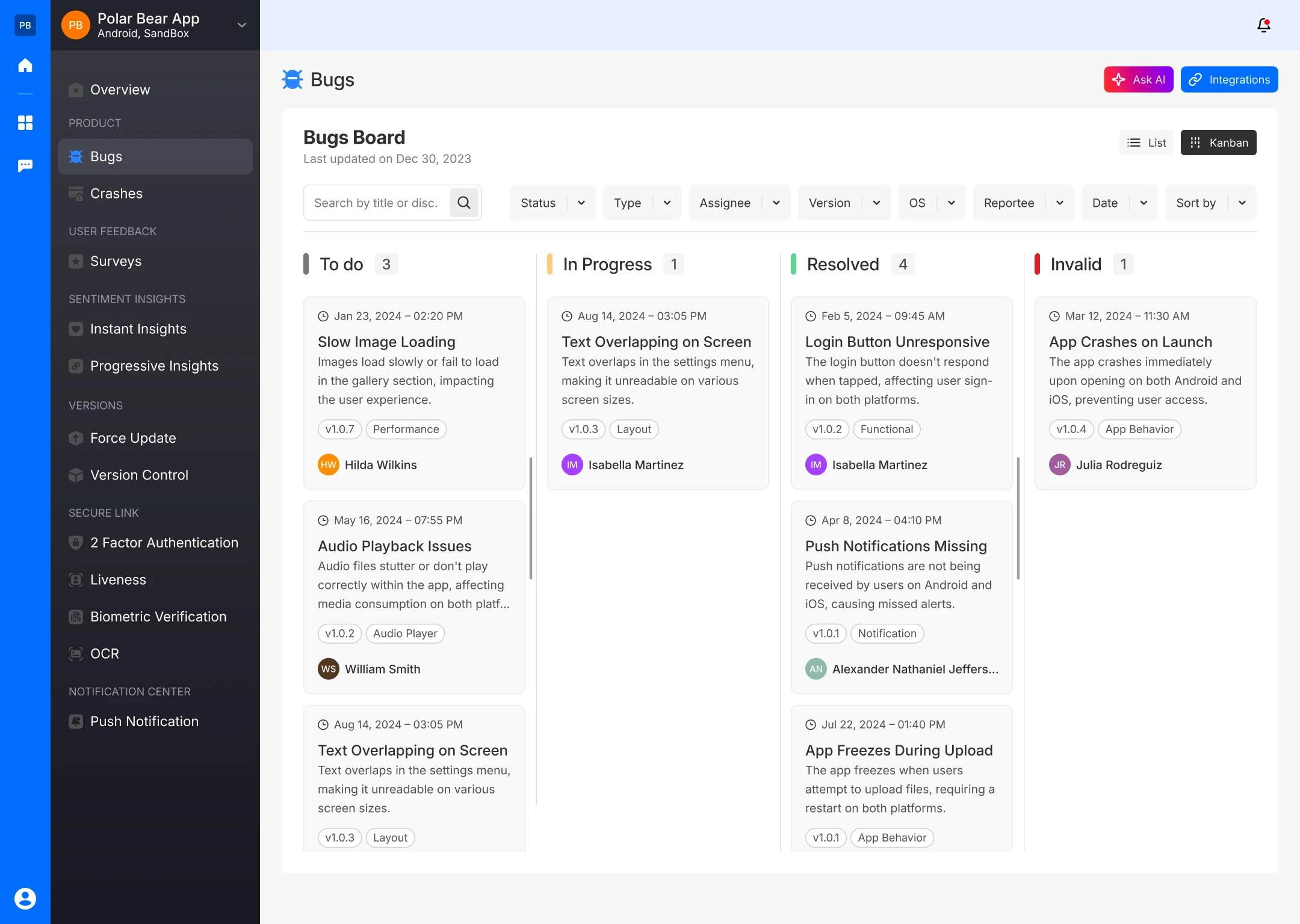Open Crashes from the sidebar

pyautogui.click(x=116, y=194)
